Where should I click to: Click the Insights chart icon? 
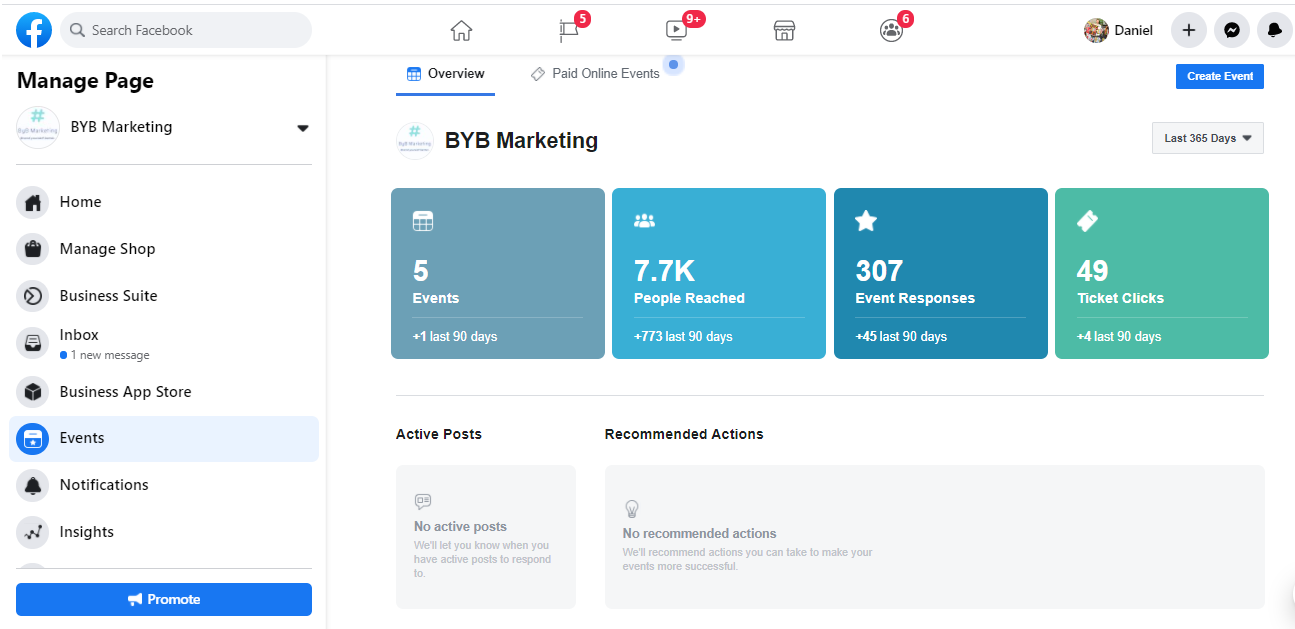coord(33,532)
